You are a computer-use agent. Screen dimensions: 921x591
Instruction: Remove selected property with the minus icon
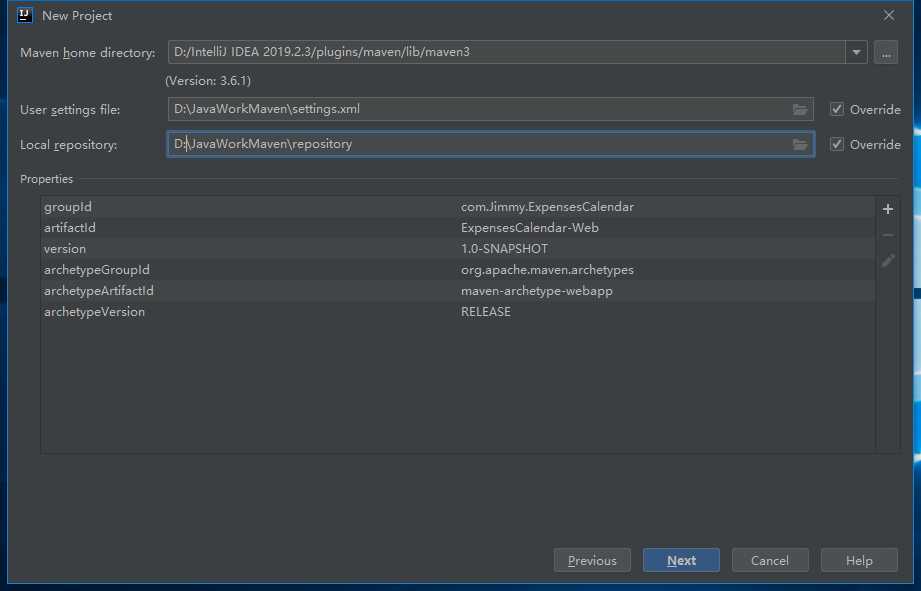(888, 235)
